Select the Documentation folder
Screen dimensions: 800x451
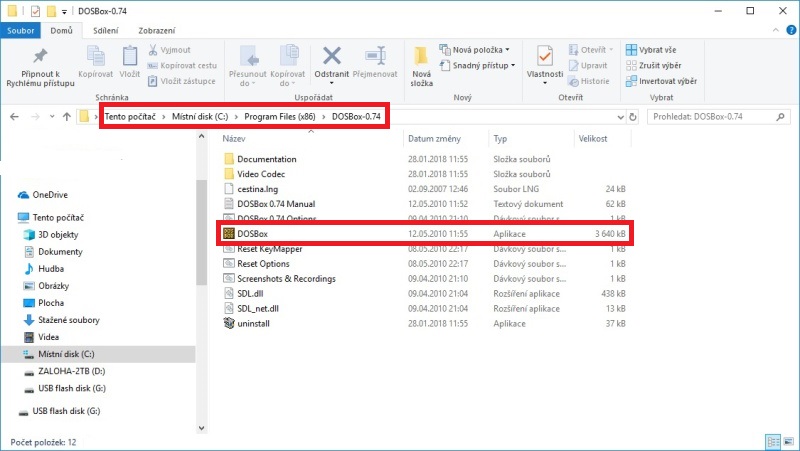click(266, 159)
